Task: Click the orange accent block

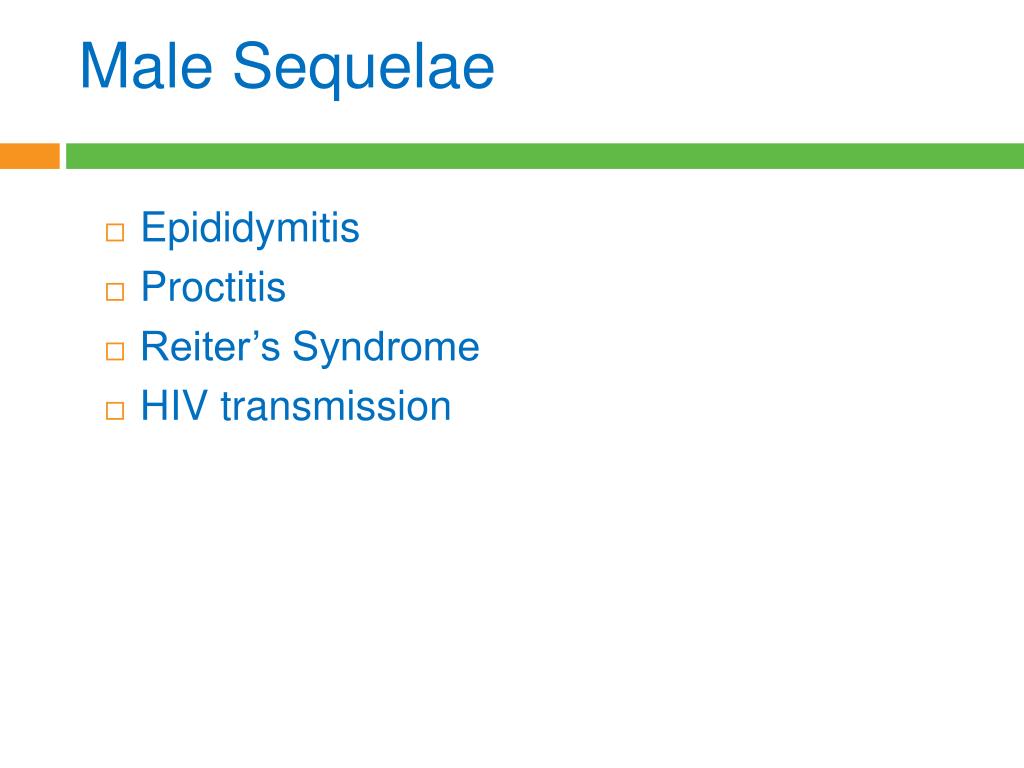Action: pyautogui.click(x=29, y=156)
